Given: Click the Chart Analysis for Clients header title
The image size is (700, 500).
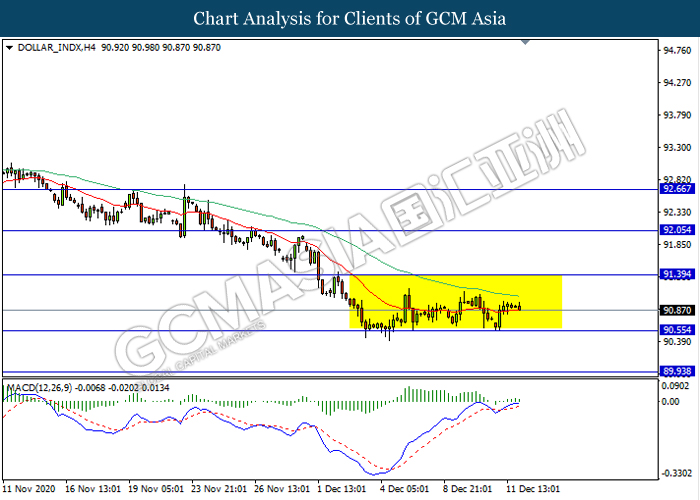Looking at the screenshot, I should [350, 18].
